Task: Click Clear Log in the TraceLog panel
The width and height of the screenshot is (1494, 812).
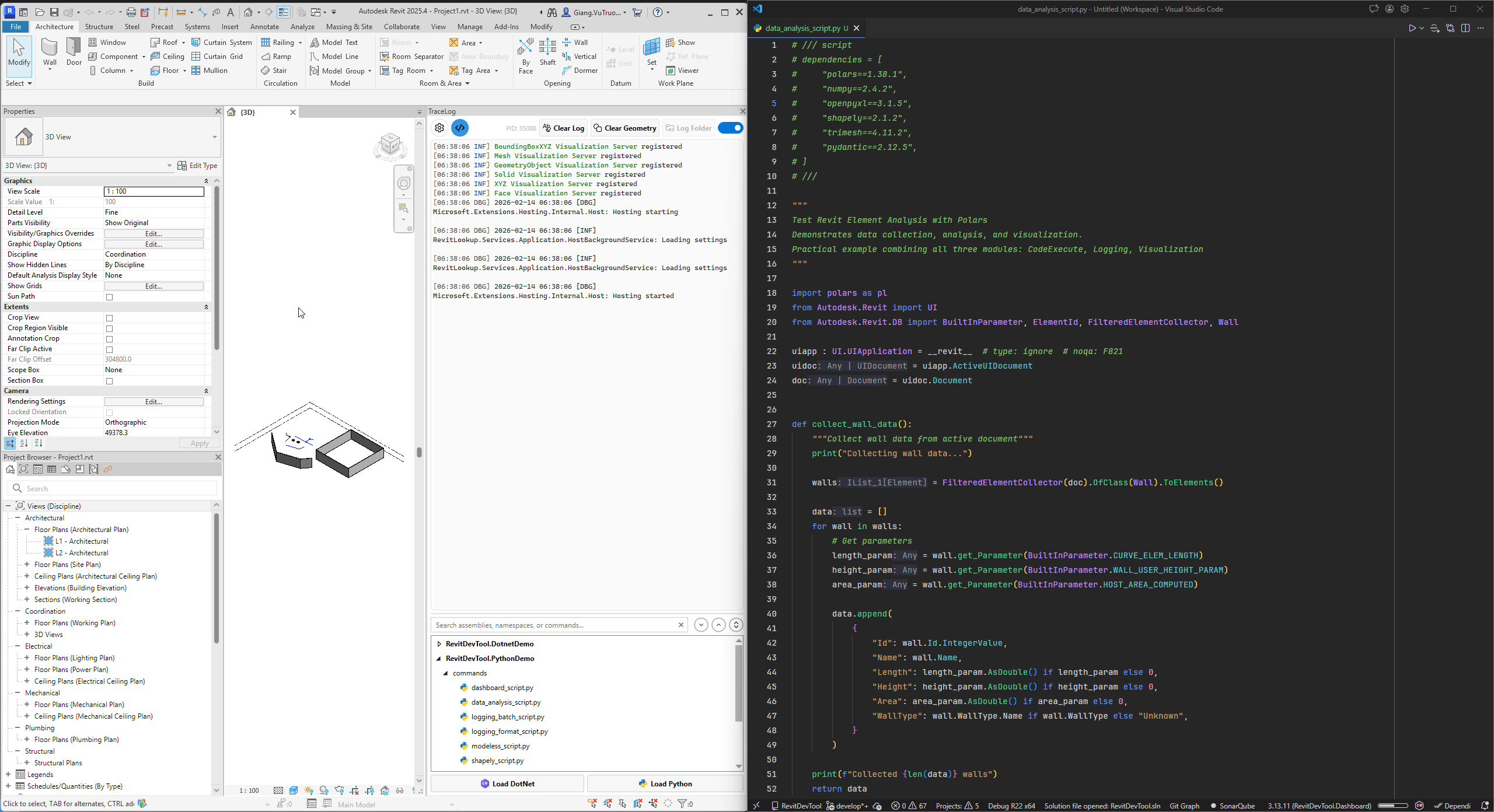Action: coord(563,128)
